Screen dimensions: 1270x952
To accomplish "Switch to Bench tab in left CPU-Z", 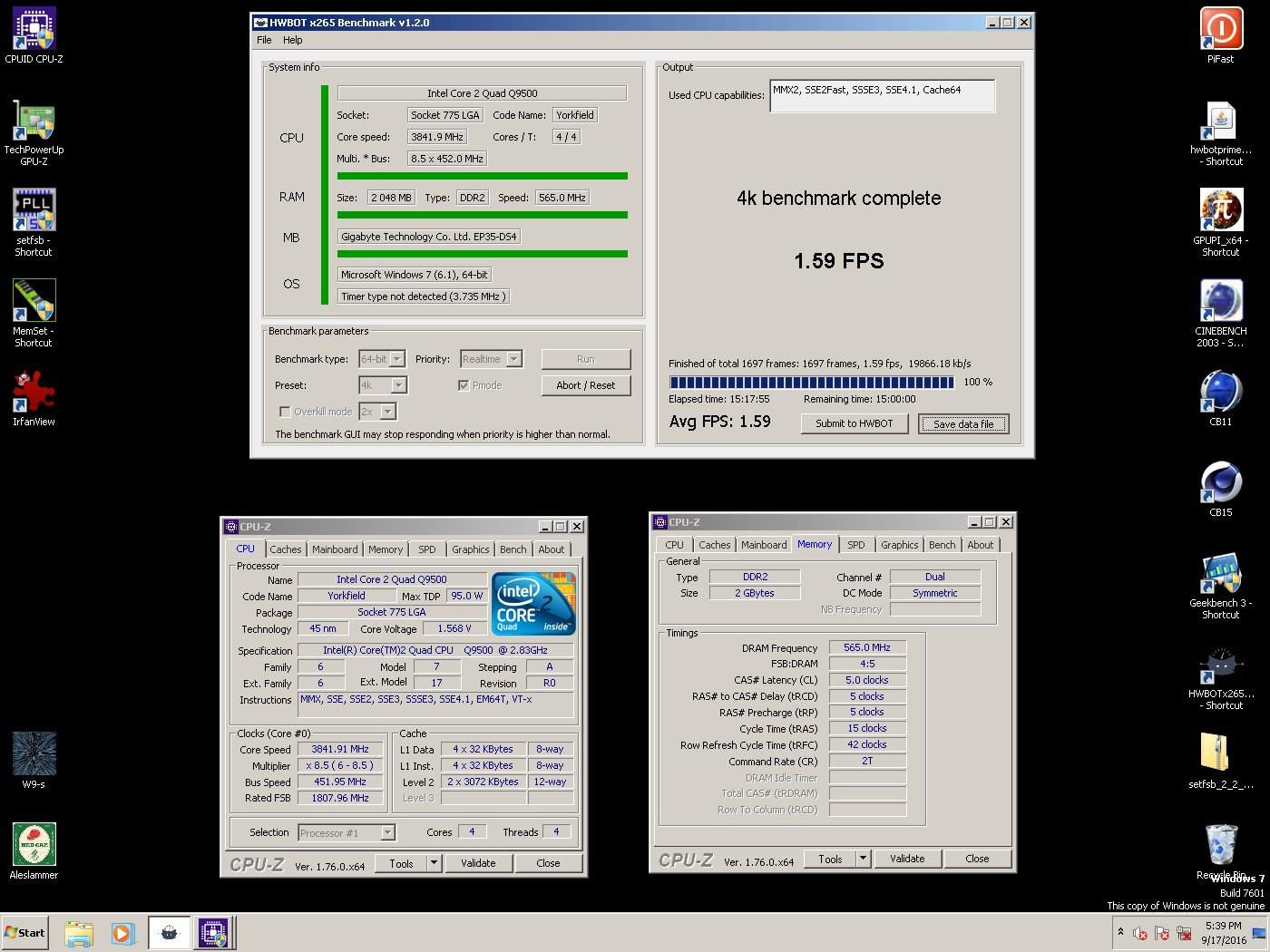I will tap(513, 549).
